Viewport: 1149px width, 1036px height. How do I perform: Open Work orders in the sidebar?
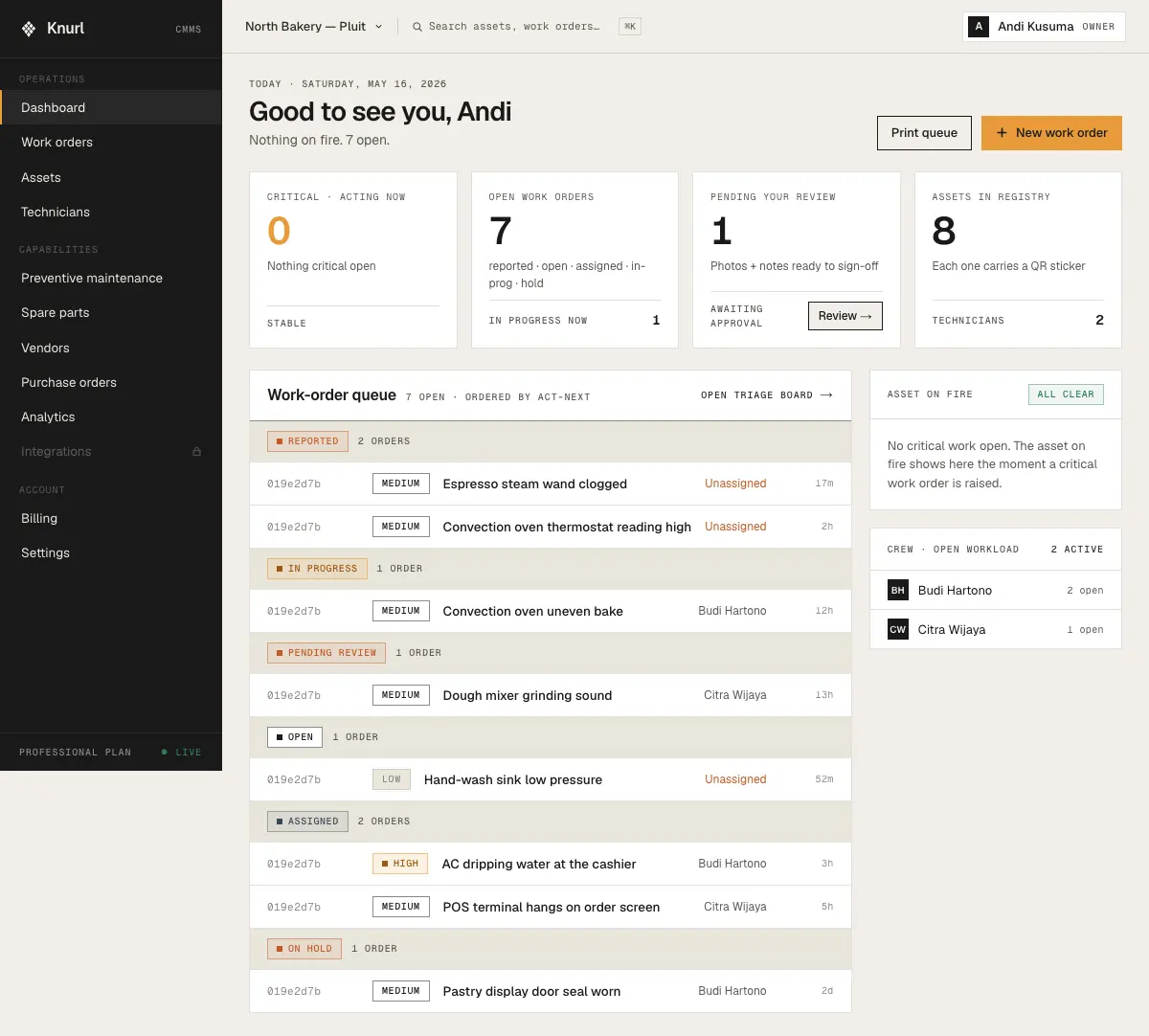tap(111, 143)
